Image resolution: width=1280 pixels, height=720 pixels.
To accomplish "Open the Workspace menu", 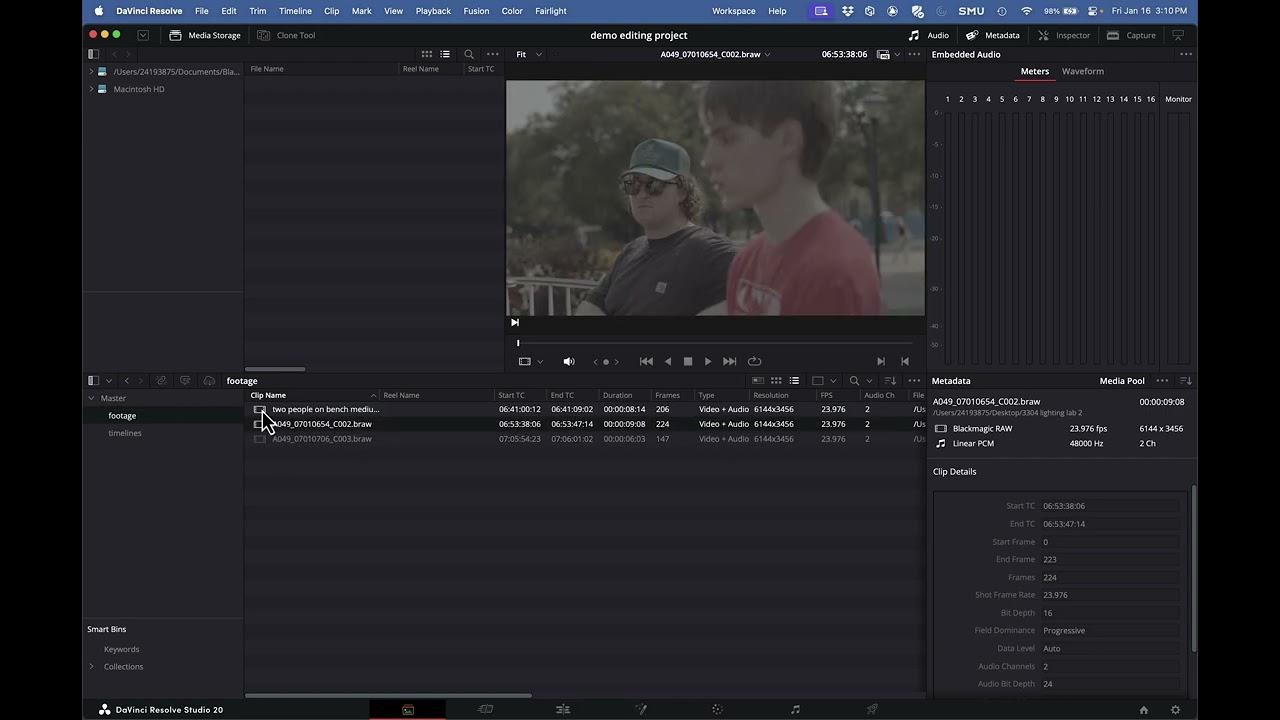I will 734,11.
